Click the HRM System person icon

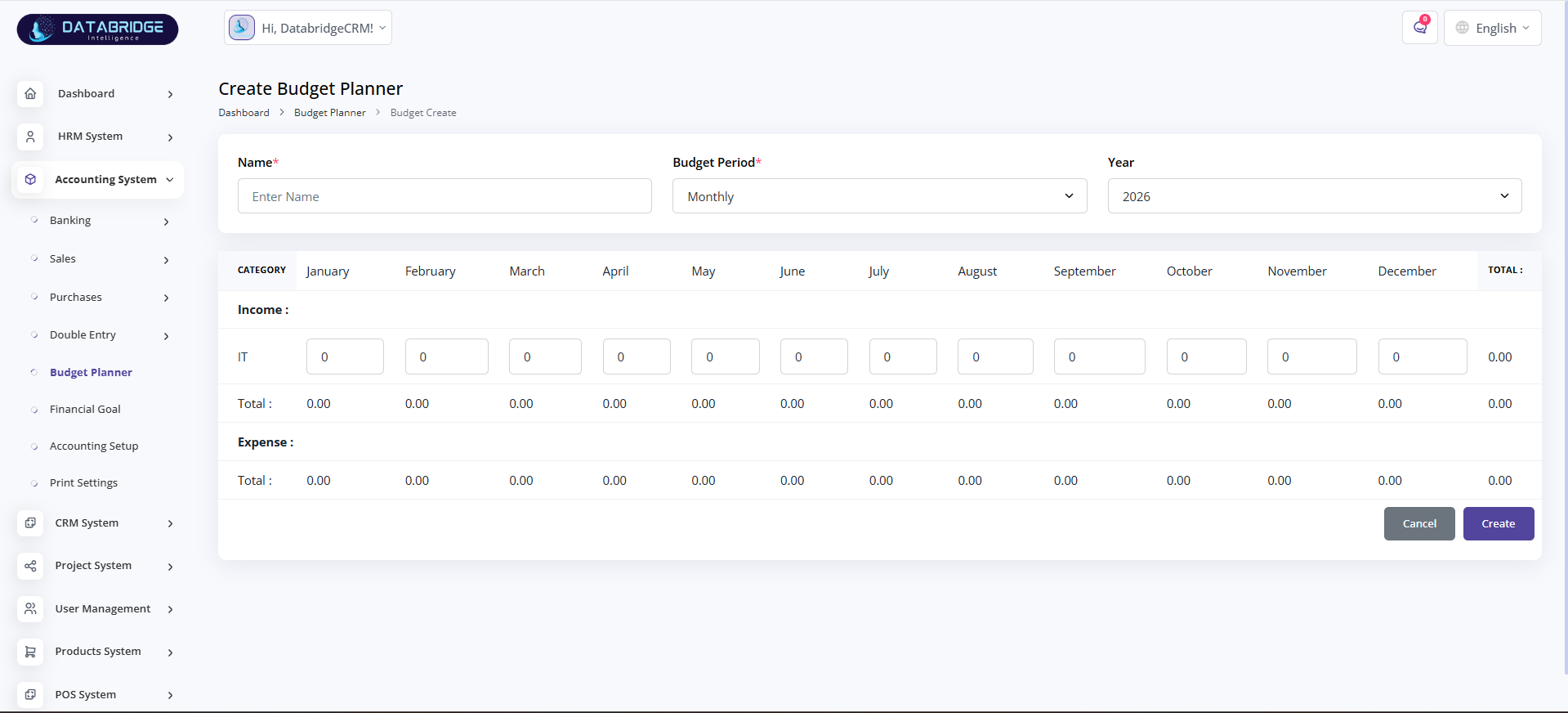coord(30,137)
